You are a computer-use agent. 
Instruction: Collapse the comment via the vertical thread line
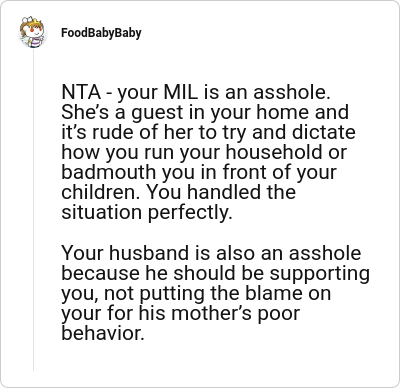(33, 210)
